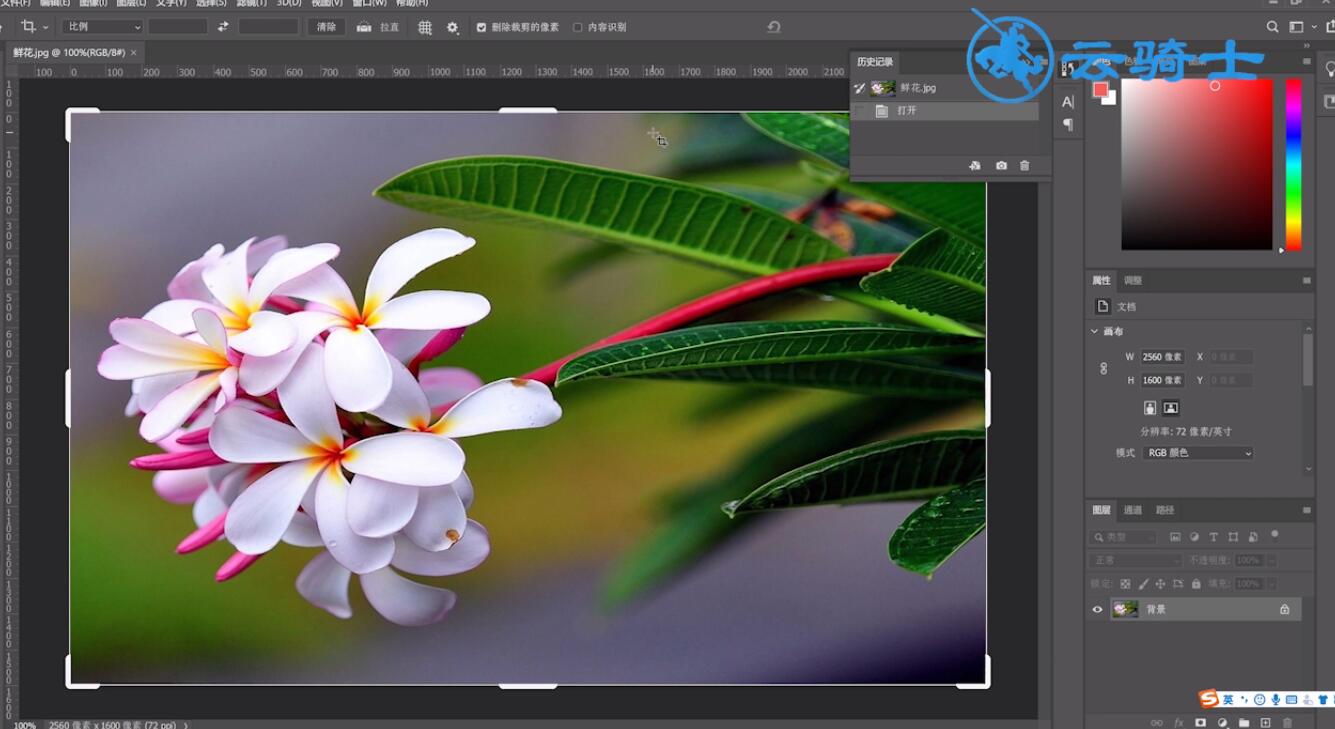Screen dimensions: 1335x729
Task: Delete current state trash icon in History
Action: tap(1025, 166)
